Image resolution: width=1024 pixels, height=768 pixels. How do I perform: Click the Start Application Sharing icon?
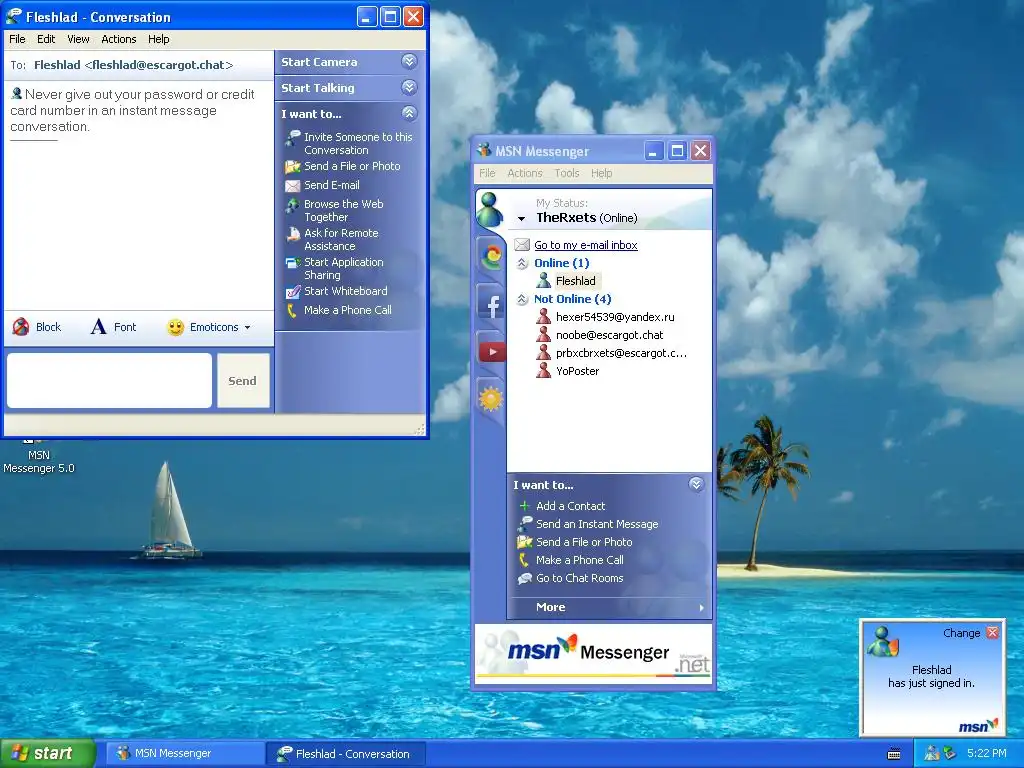pyautogui.click(x=293, y=263)
